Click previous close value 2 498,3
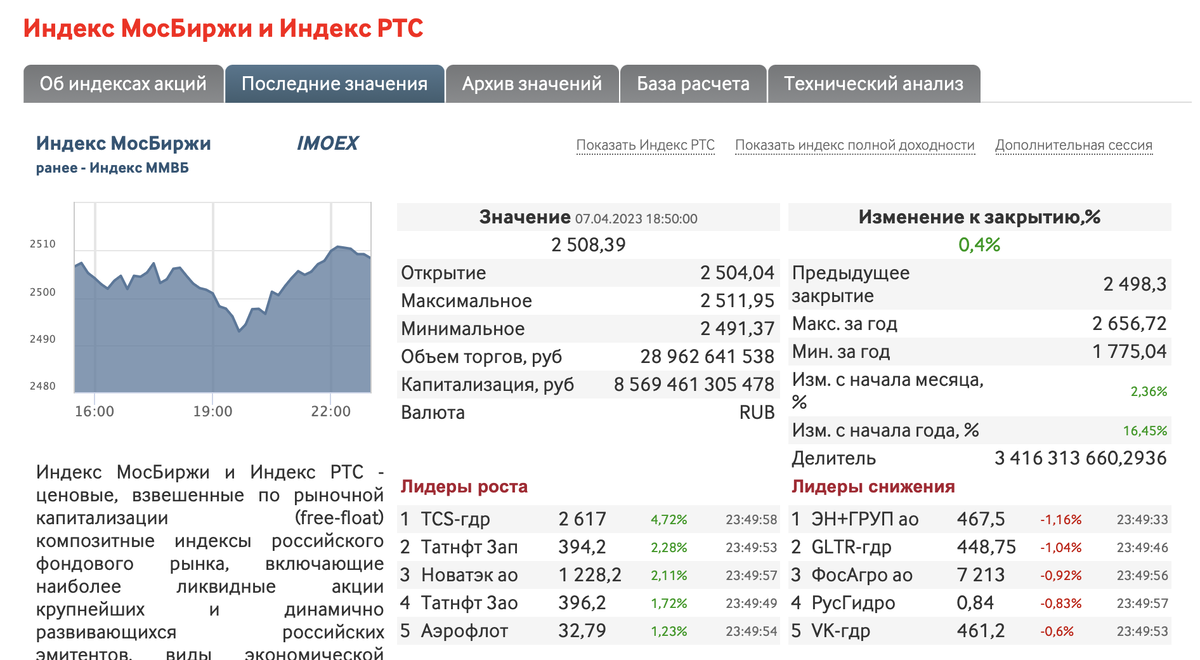Viewport: 1200px width, 660px height. [1135, 284]
